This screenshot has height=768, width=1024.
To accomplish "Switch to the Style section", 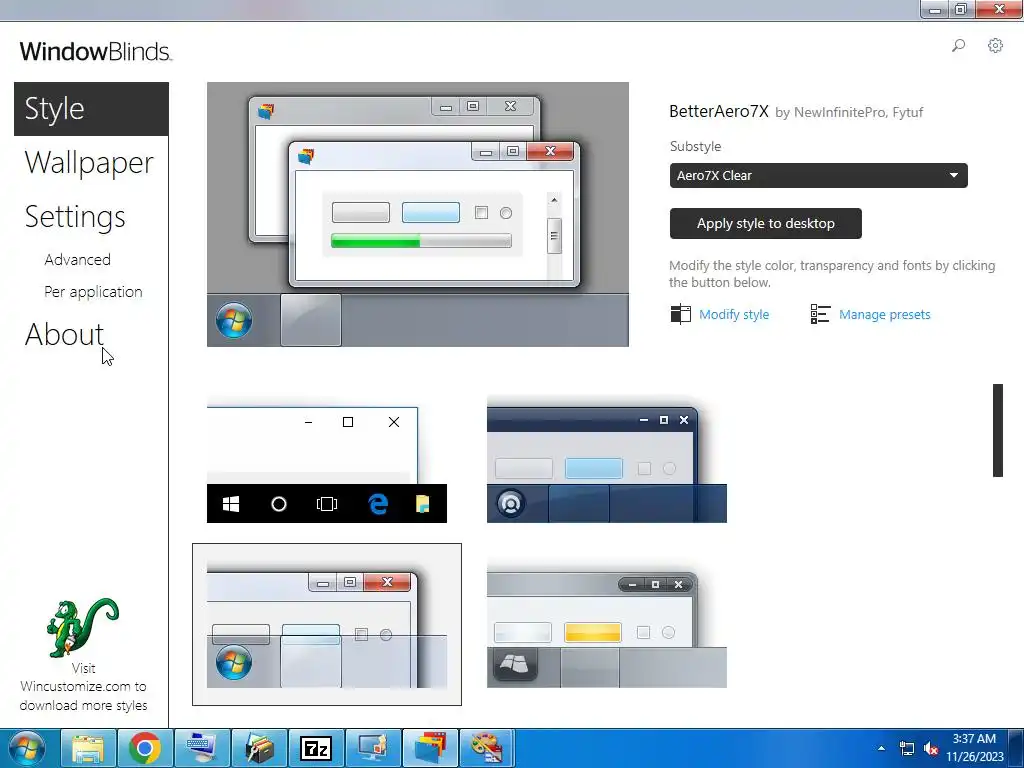I will click(91, 108).
